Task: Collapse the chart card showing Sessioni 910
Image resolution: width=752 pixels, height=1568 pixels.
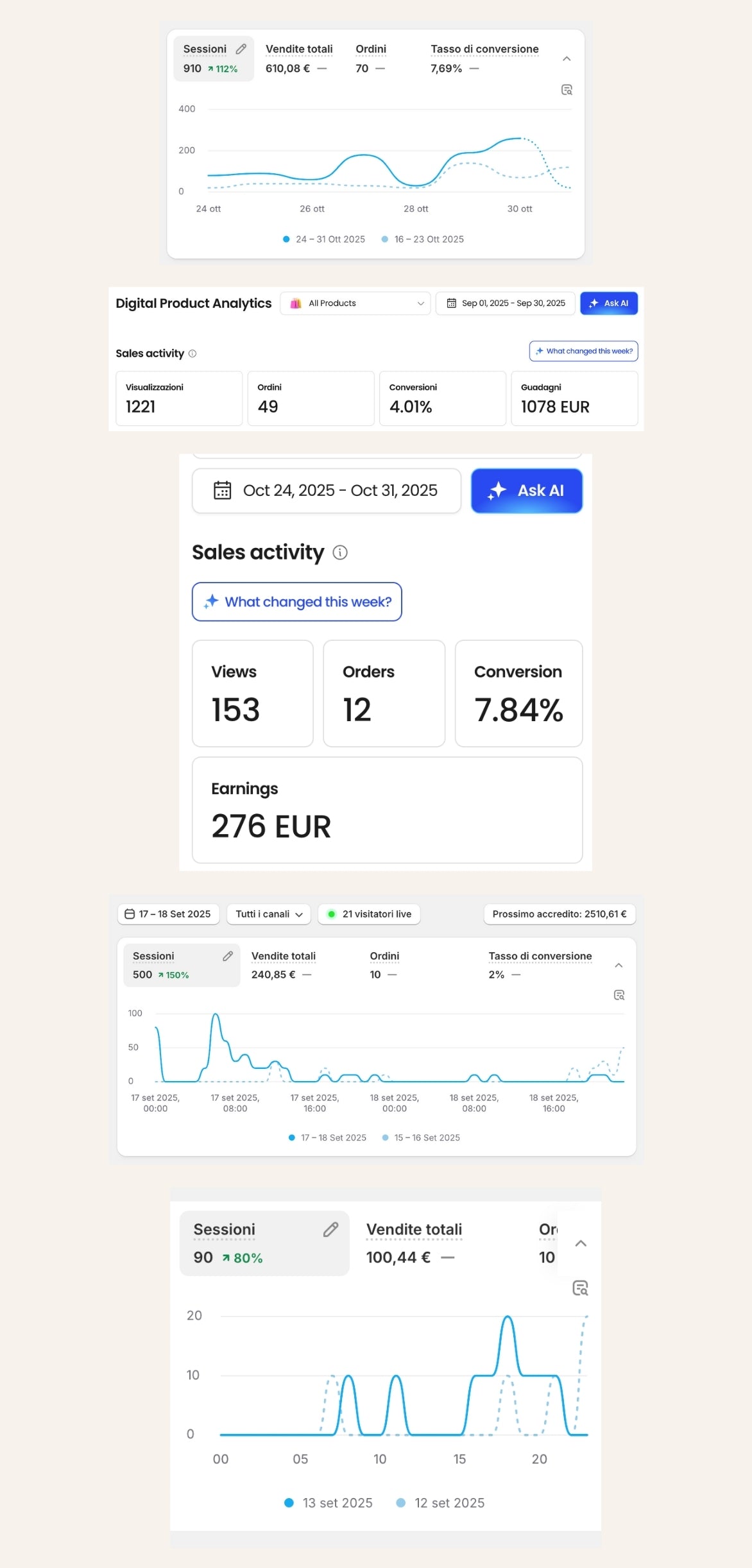Action: [x=567, y=59]
